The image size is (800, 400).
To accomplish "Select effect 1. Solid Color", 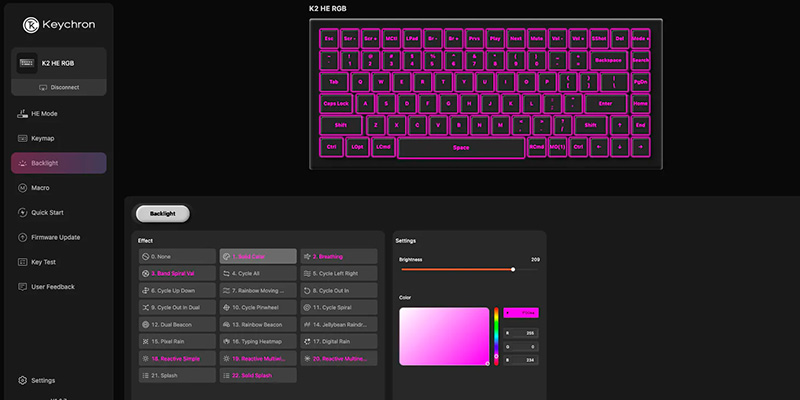I will tap(258, 257).
